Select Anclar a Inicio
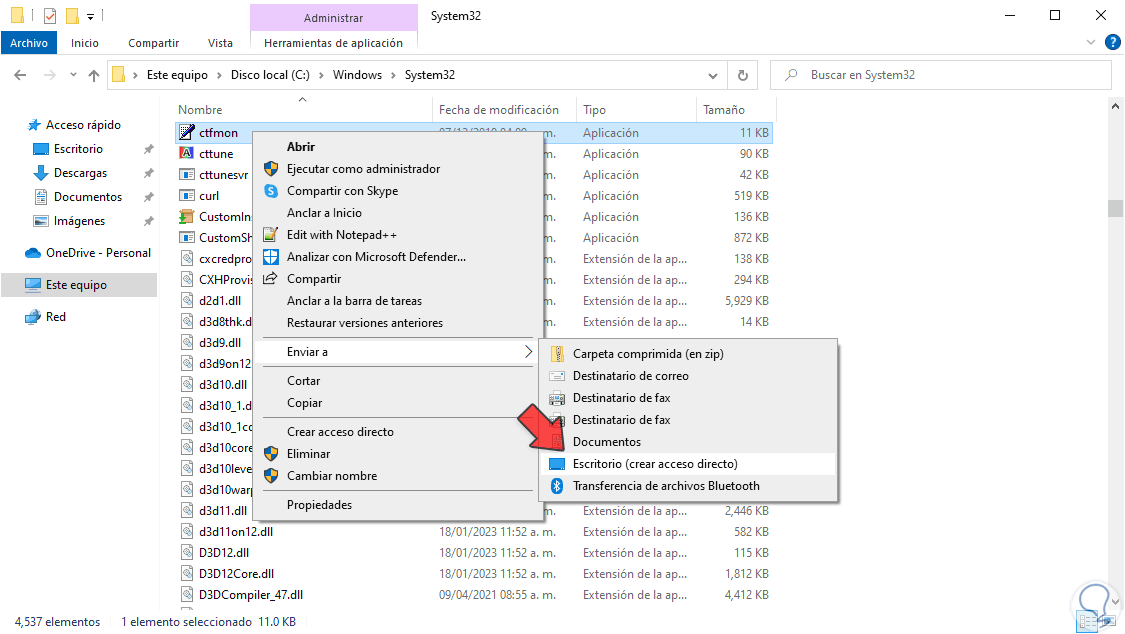Image resolution: width=1125 pixels, height=634 pixels. click(399, 212)
